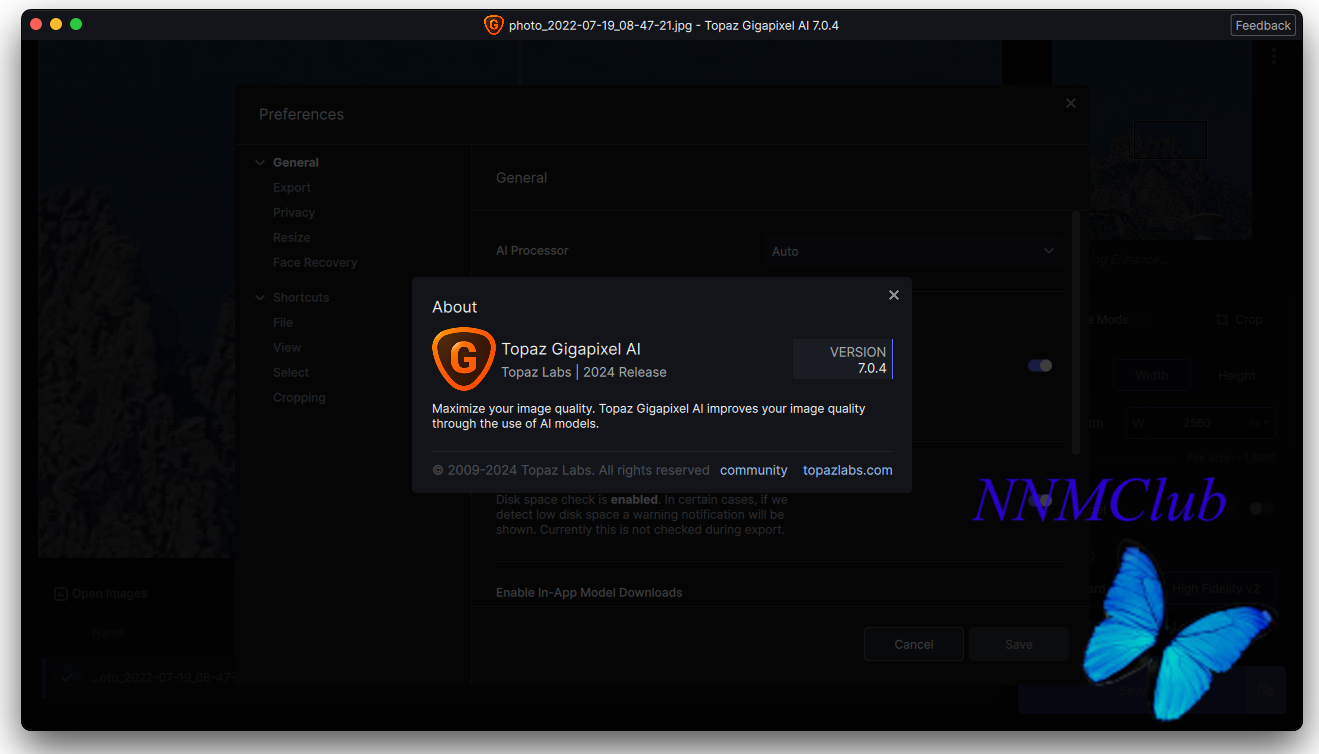Click the 'AI Processor' label
The height and width of the screenshot is (754, 1319).
tap(532, 251)
